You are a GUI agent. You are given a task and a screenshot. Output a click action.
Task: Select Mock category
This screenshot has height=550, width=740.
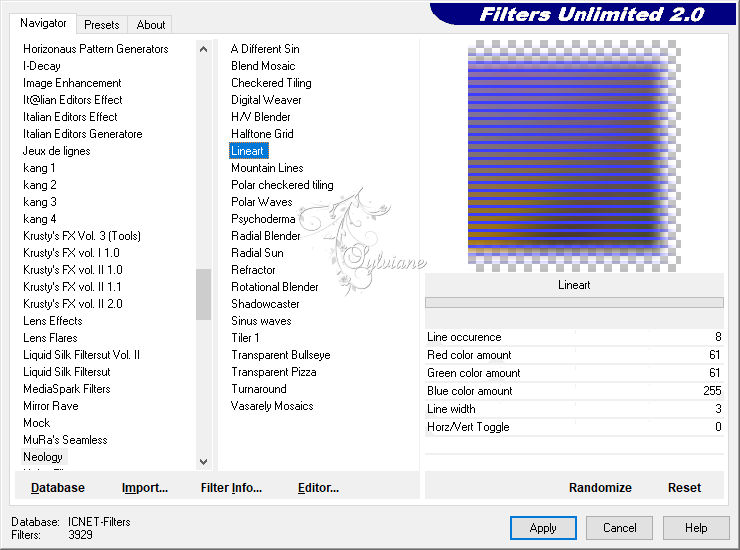36,423
